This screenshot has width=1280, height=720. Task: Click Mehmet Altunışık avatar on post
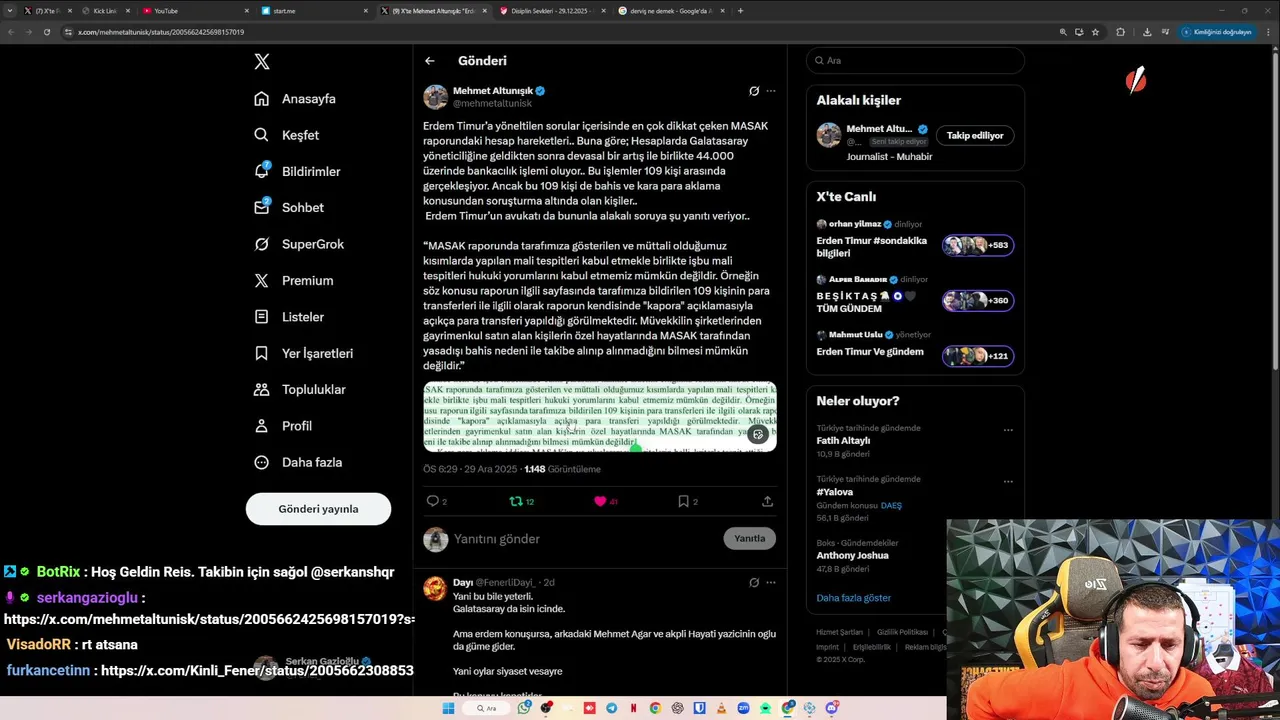[435, 97]
